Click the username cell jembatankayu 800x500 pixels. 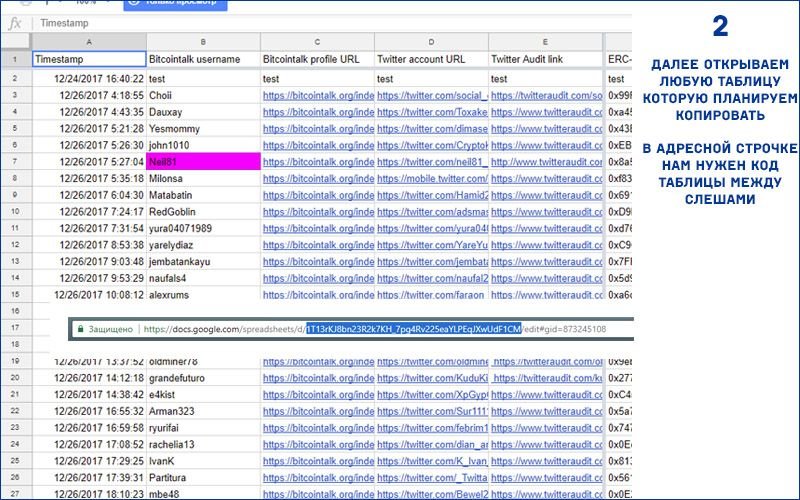point(203,262)
